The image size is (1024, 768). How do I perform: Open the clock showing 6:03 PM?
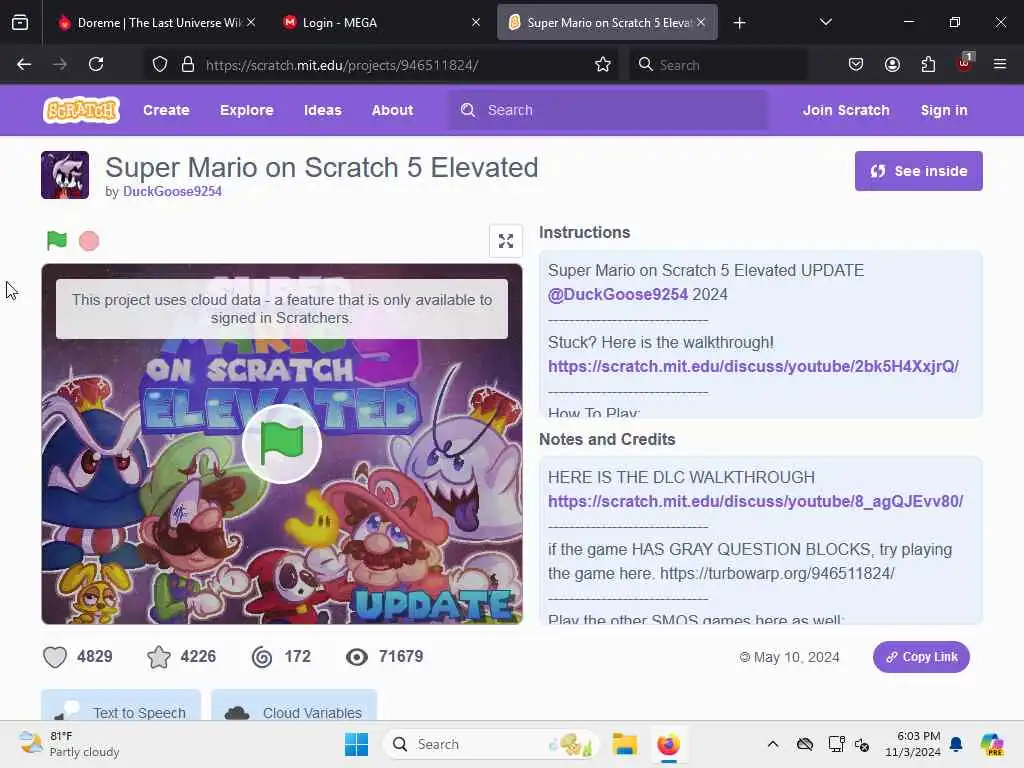tap(913, 744)
